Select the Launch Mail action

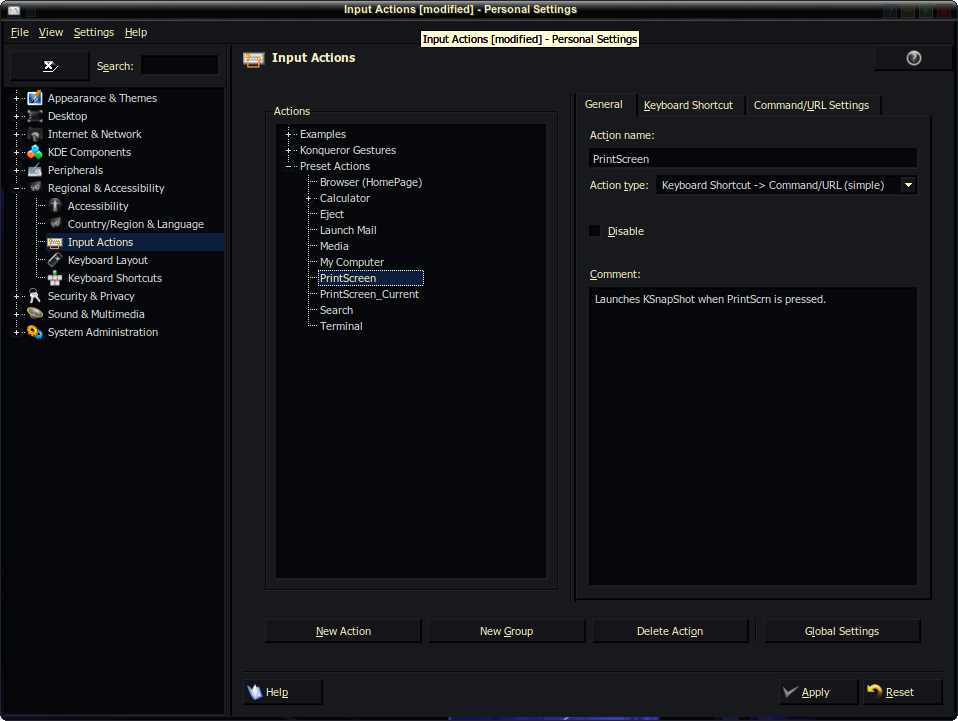pos(348,230)
